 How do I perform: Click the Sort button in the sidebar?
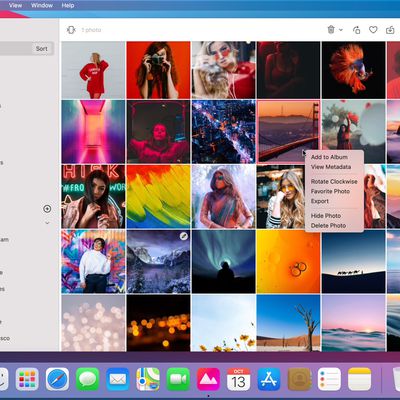click(x=42, y=49)
